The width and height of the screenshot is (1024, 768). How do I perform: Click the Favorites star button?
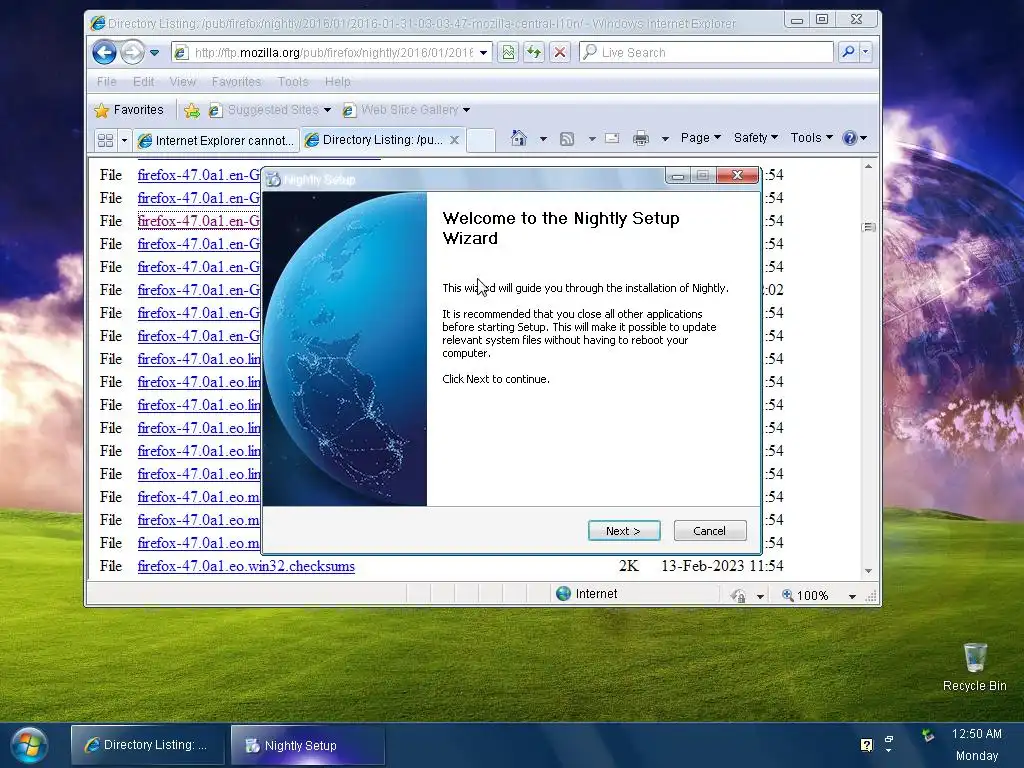[129, 110]
